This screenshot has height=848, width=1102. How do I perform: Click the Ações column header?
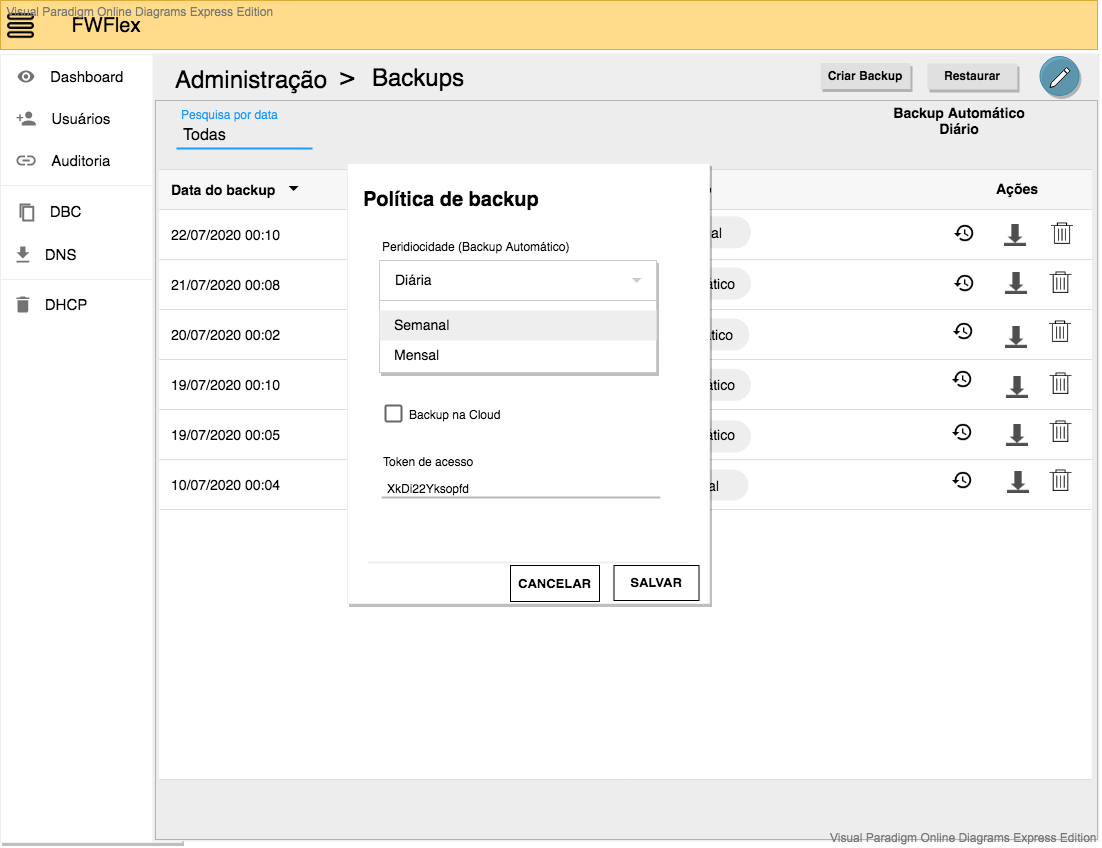tap(1017, 189)
